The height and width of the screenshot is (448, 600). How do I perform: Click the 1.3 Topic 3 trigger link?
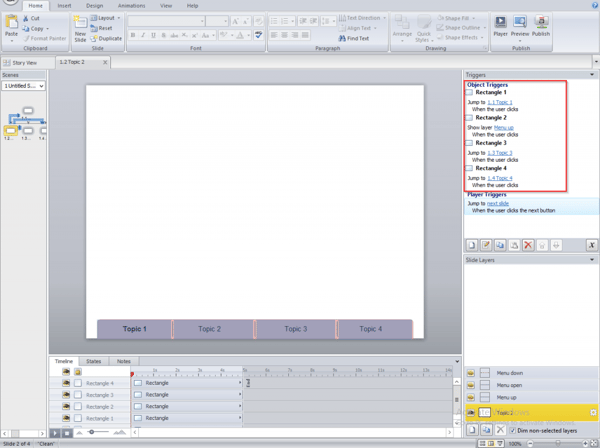[x=500, y=153]
